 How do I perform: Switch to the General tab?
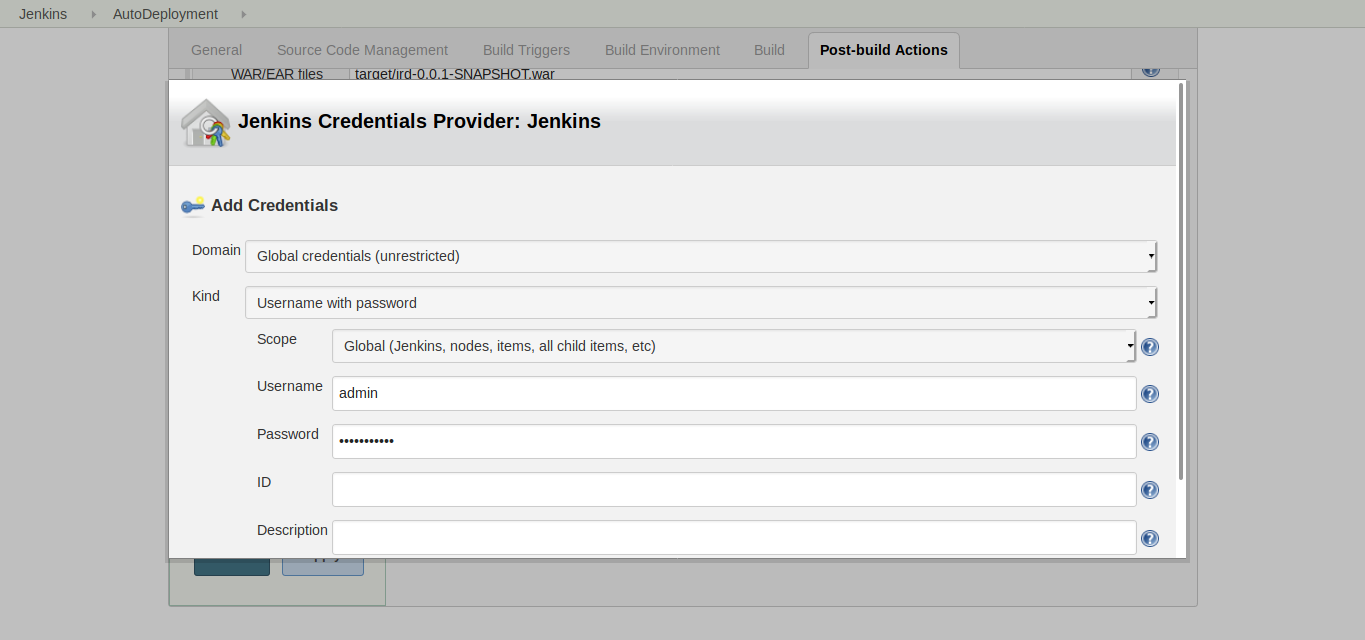216,50
